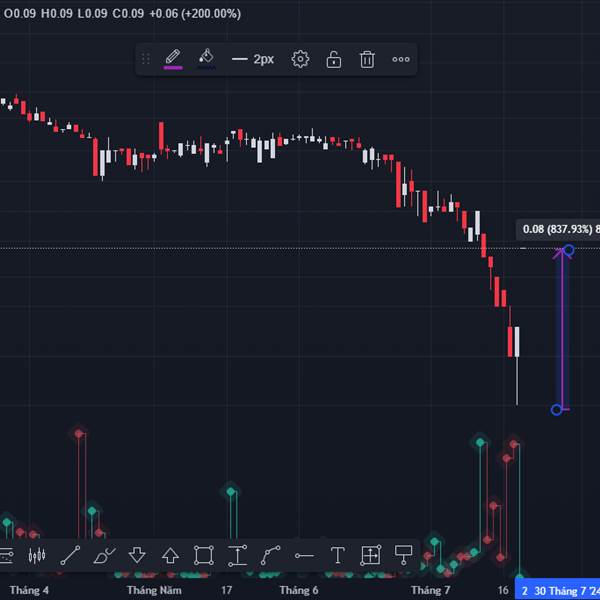Select the arrow up marker tool
Viewport: 600px width, 600px height.
[x=171, y=555]
